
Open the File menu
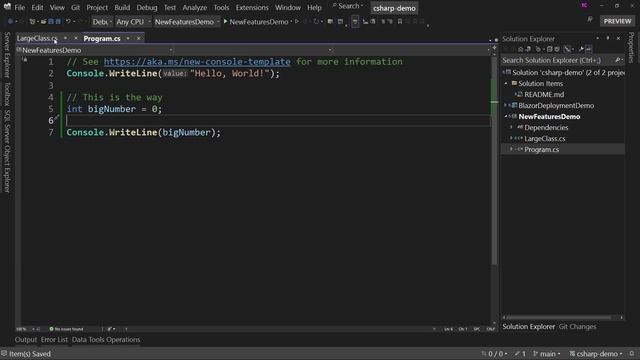[x=19, y=7]
